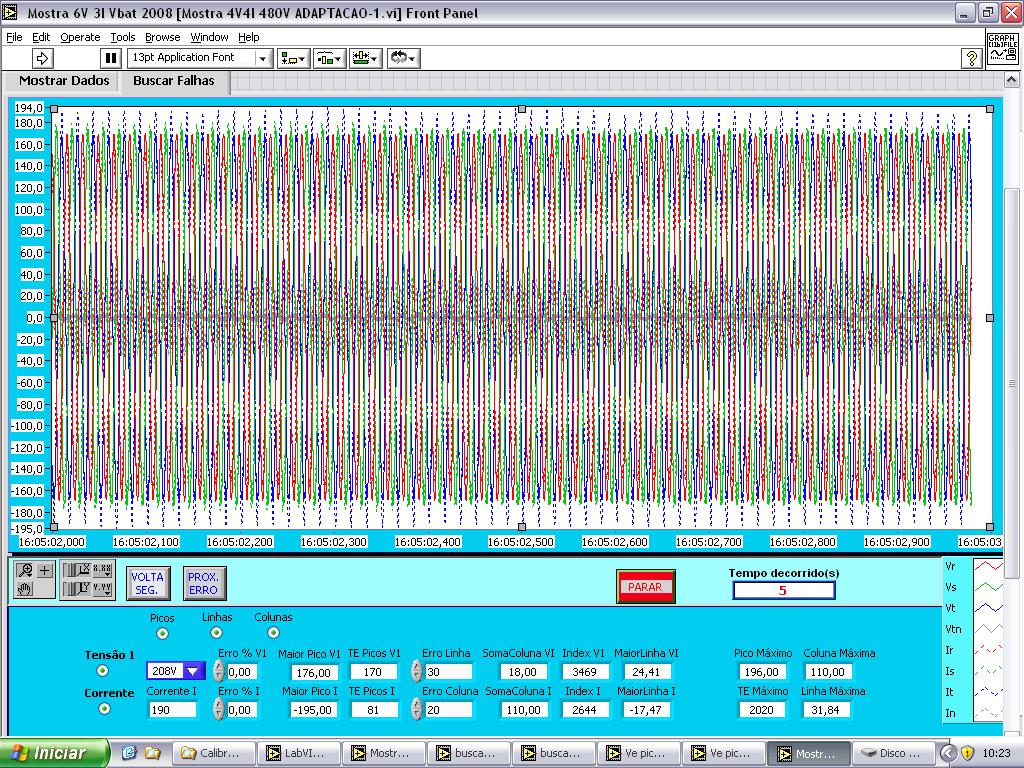The image size is (1024, 768).
Task: Click the Erro Coluna value field
Action: (448, 710)
